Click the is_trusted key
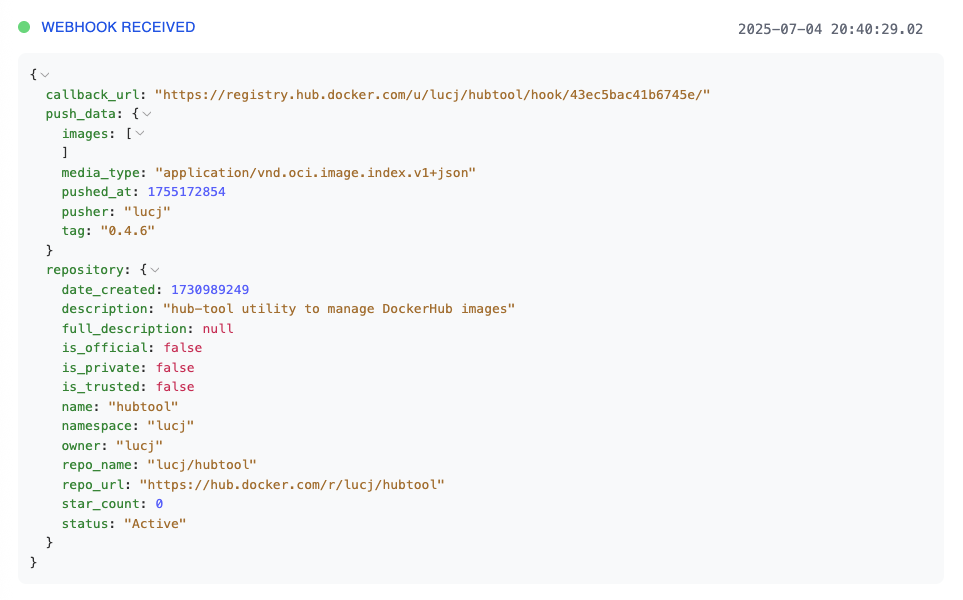The width and height of the screenshot is (963, 600). point(100,387)
